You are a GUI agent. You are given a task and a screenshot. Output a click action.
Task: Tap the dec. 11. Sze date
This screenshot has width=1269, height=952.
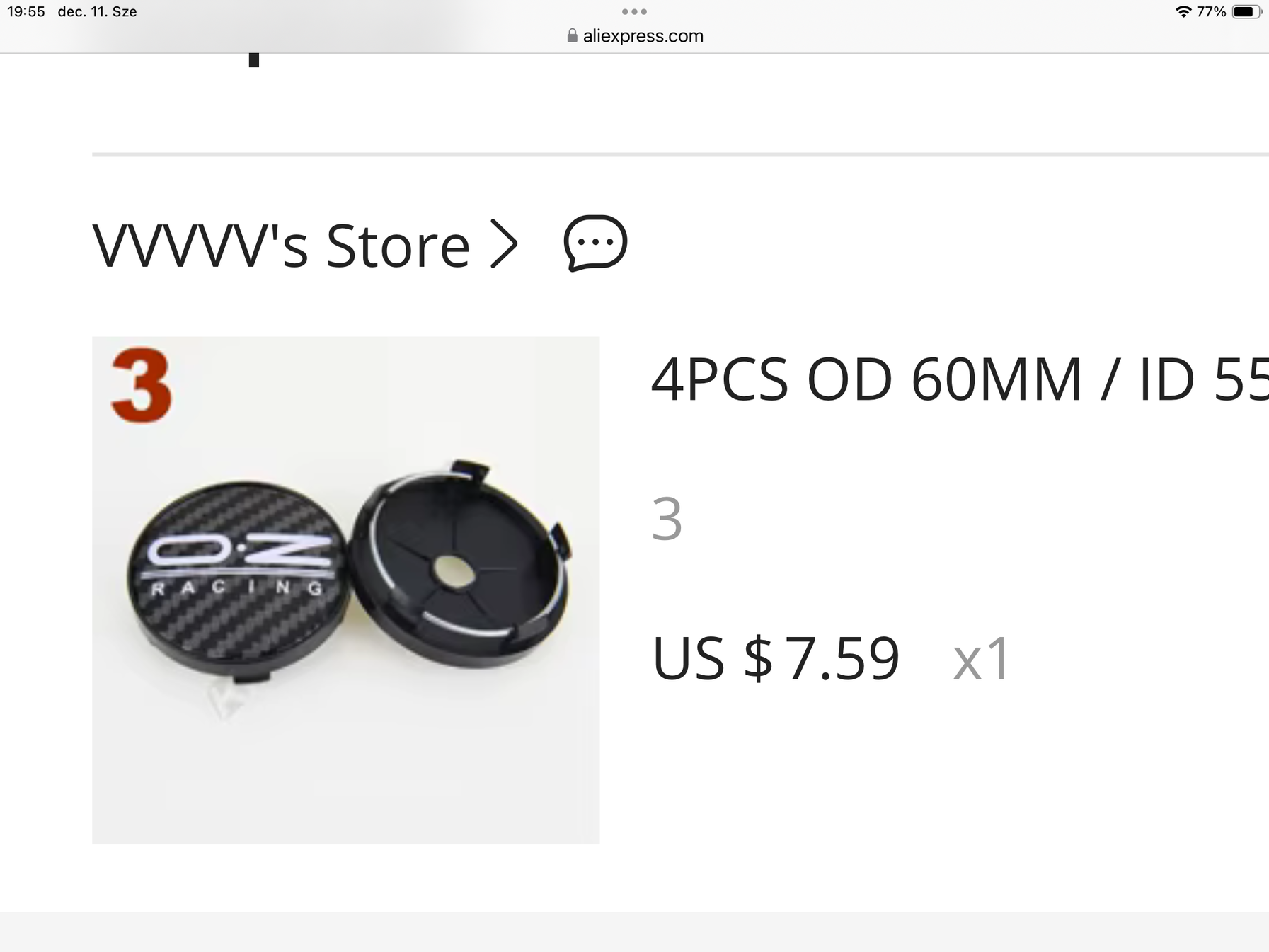click(97, 11)
